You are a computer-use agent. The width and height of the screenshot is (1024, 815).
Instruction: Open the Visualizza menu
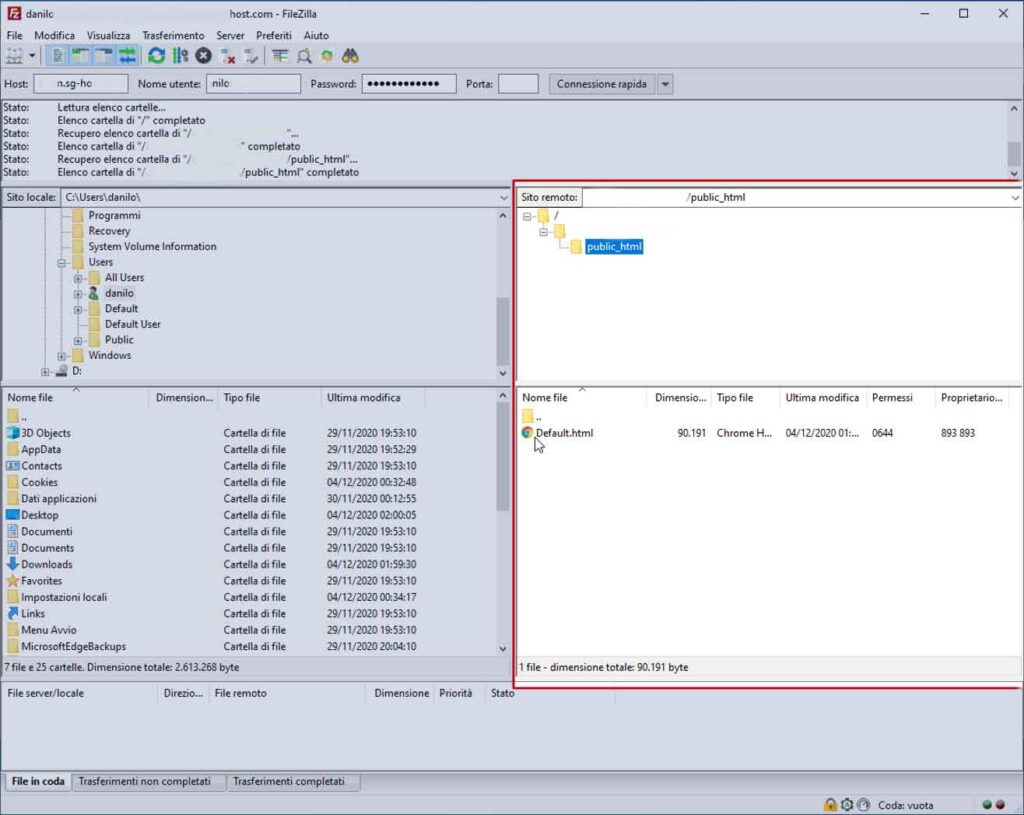click(x=108, y=35)
